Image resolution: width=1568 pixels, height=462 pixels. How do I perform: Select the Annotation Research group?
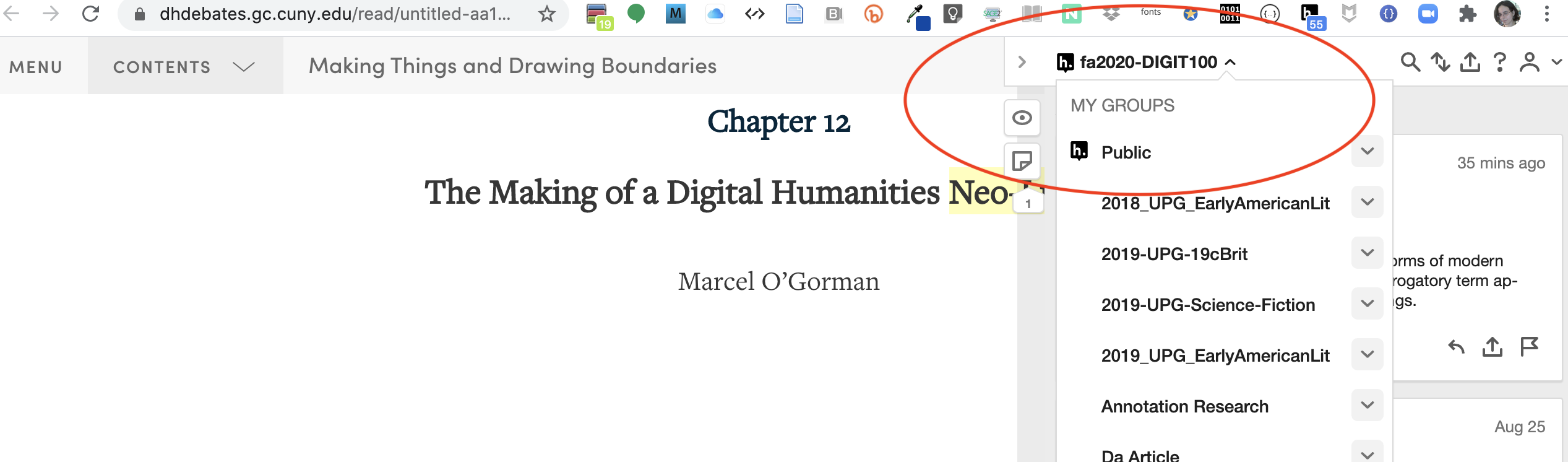click(x=1184, y=406)
